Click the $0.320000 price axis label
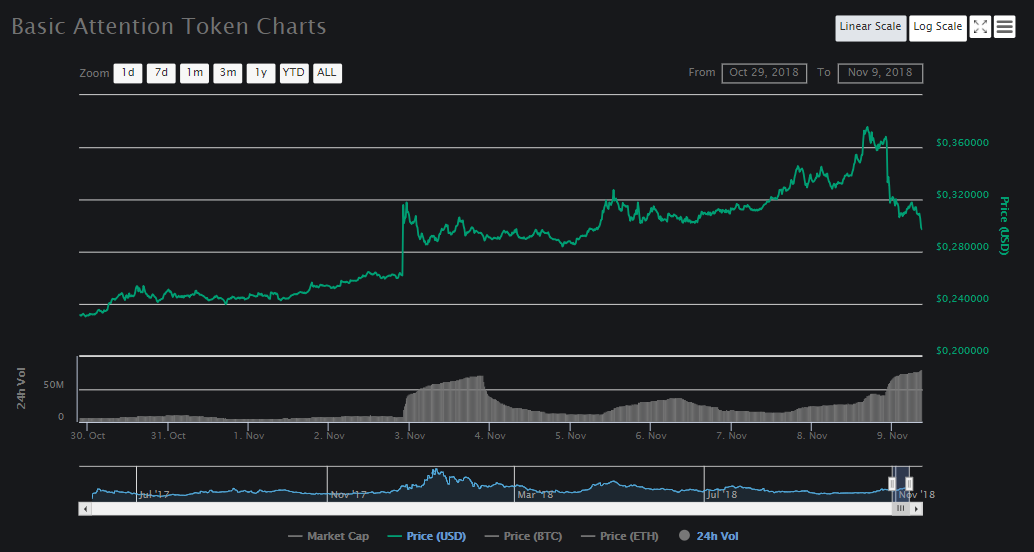 pos(963,195)
